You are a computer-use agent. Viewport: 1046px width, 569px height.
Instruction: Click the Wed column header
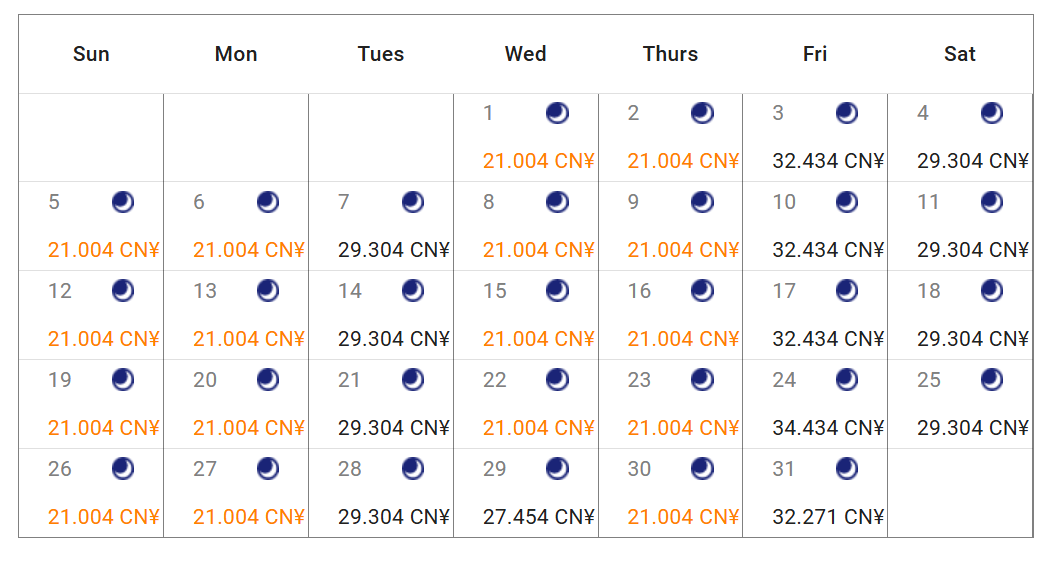click(x=525, y=54)
